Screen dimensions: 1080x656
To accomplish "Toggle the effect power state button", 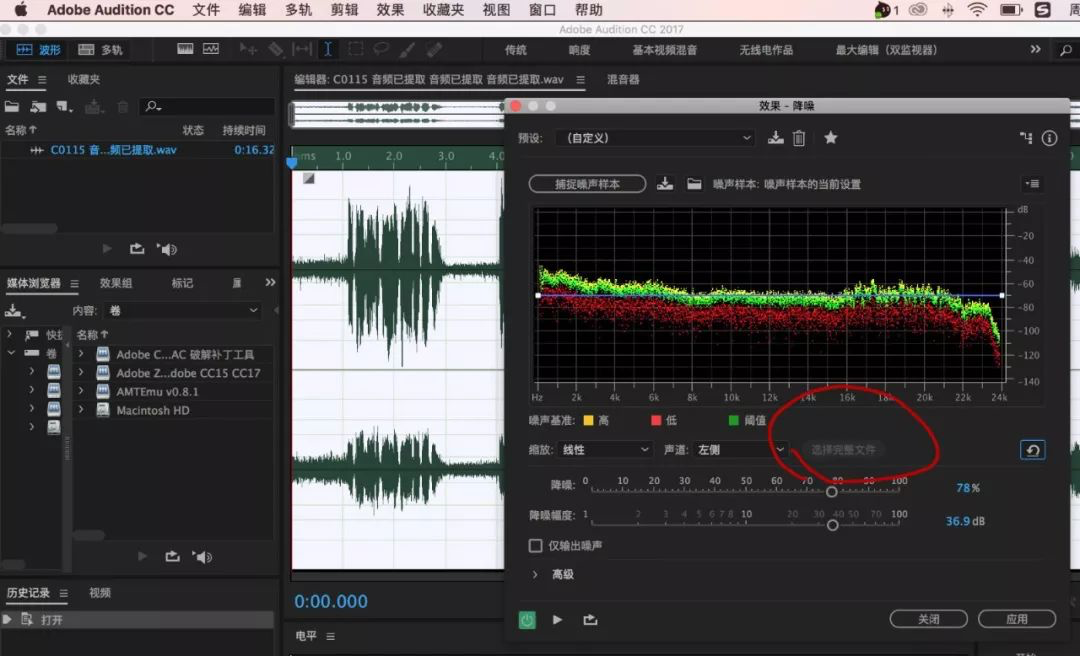I will point(527,619).
